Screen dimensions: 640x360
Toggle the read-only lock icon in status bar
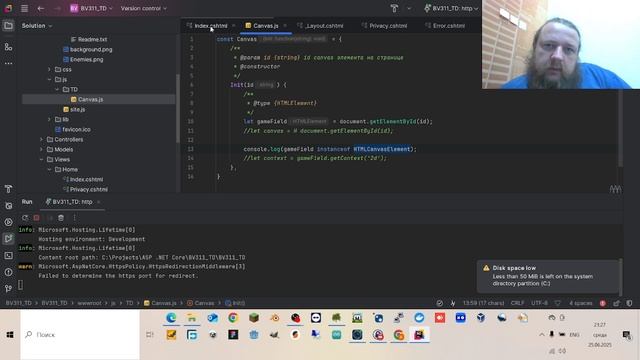(616, 303)
